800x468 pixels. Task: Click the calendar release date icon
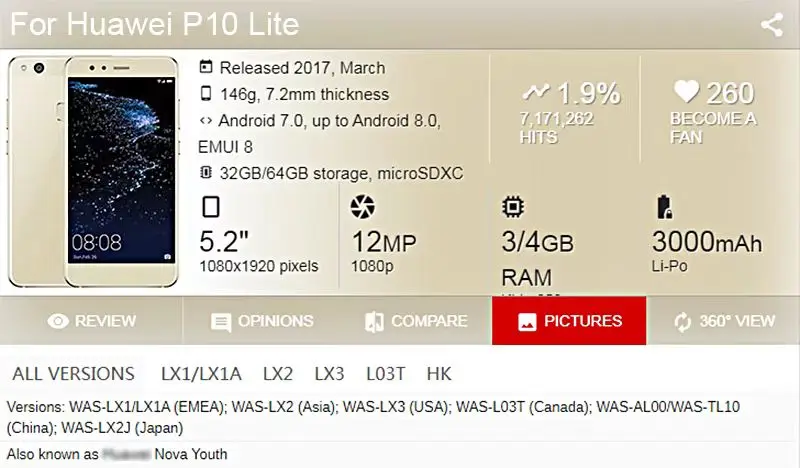206,68
